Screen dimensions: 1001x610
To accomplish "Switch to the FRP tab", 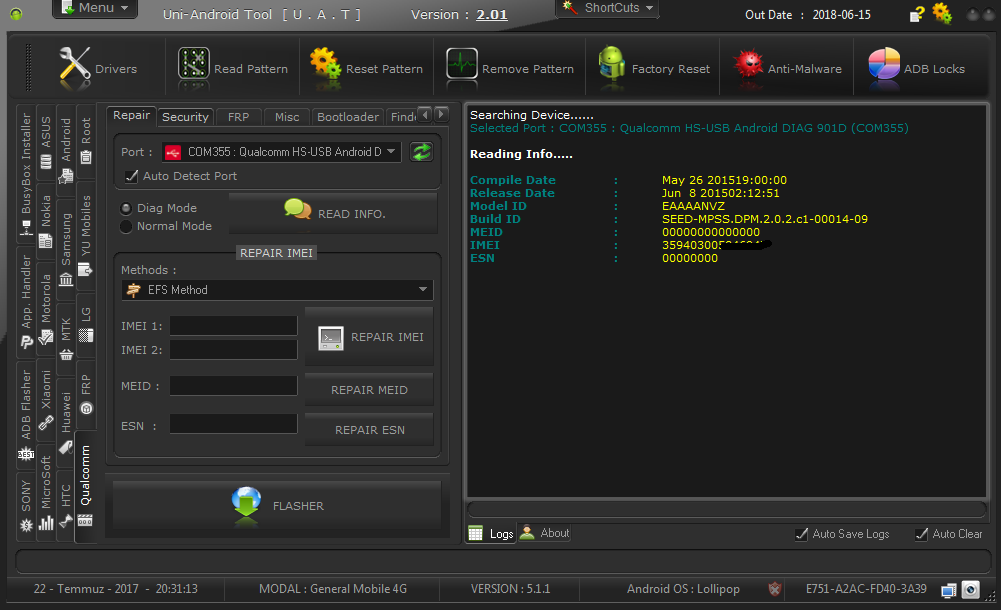I will click(x=238, y=117).
